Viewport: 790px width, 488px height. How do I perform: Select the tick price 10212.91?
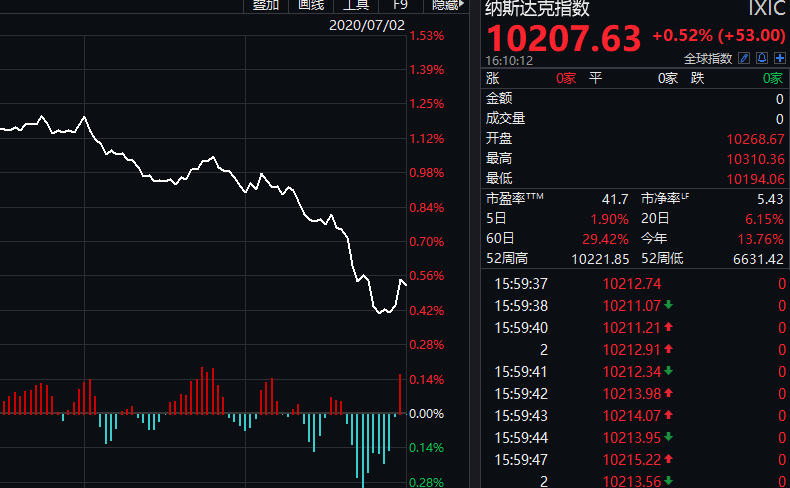[x=631, y=350]
